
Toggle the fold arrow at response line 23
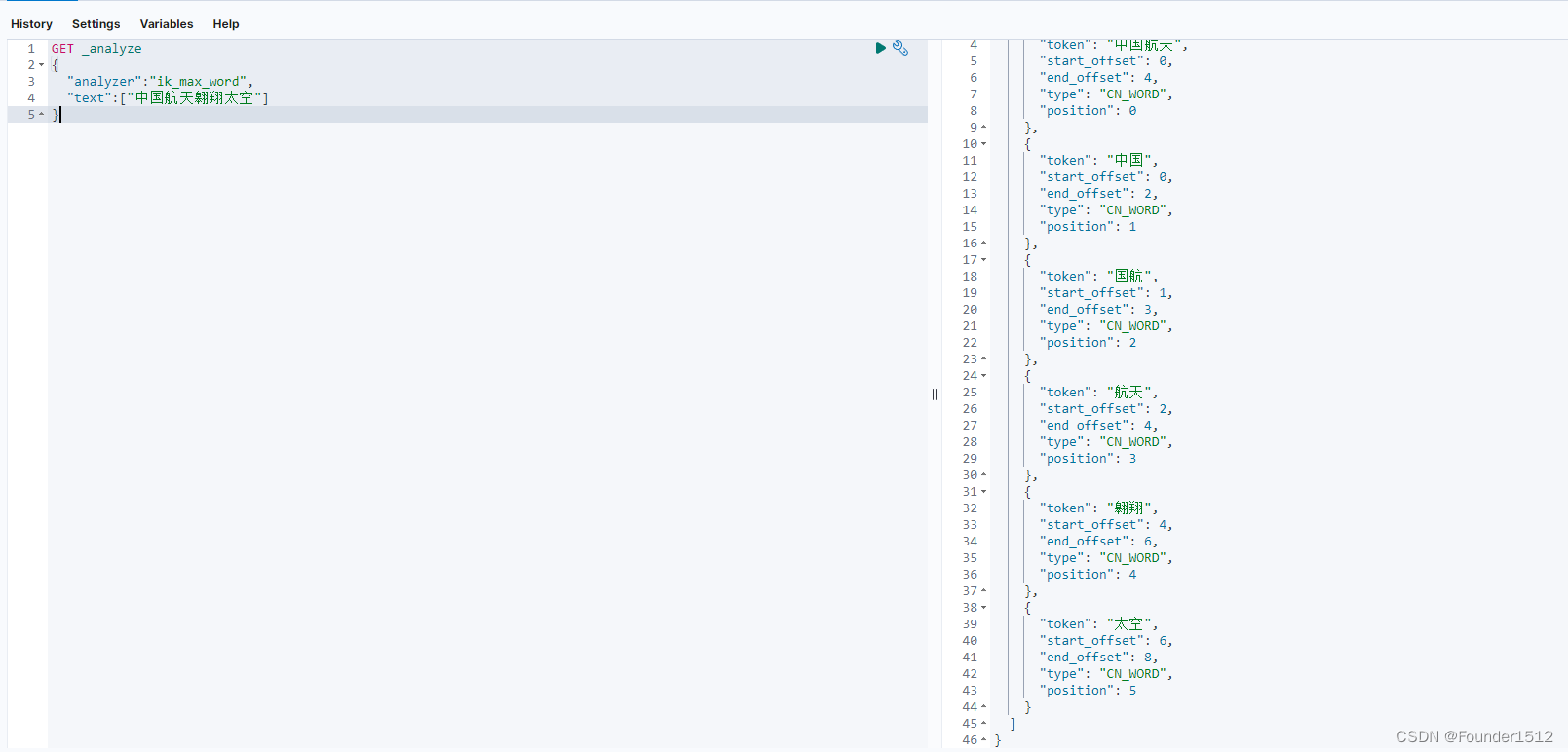click(x=983, y=359)
